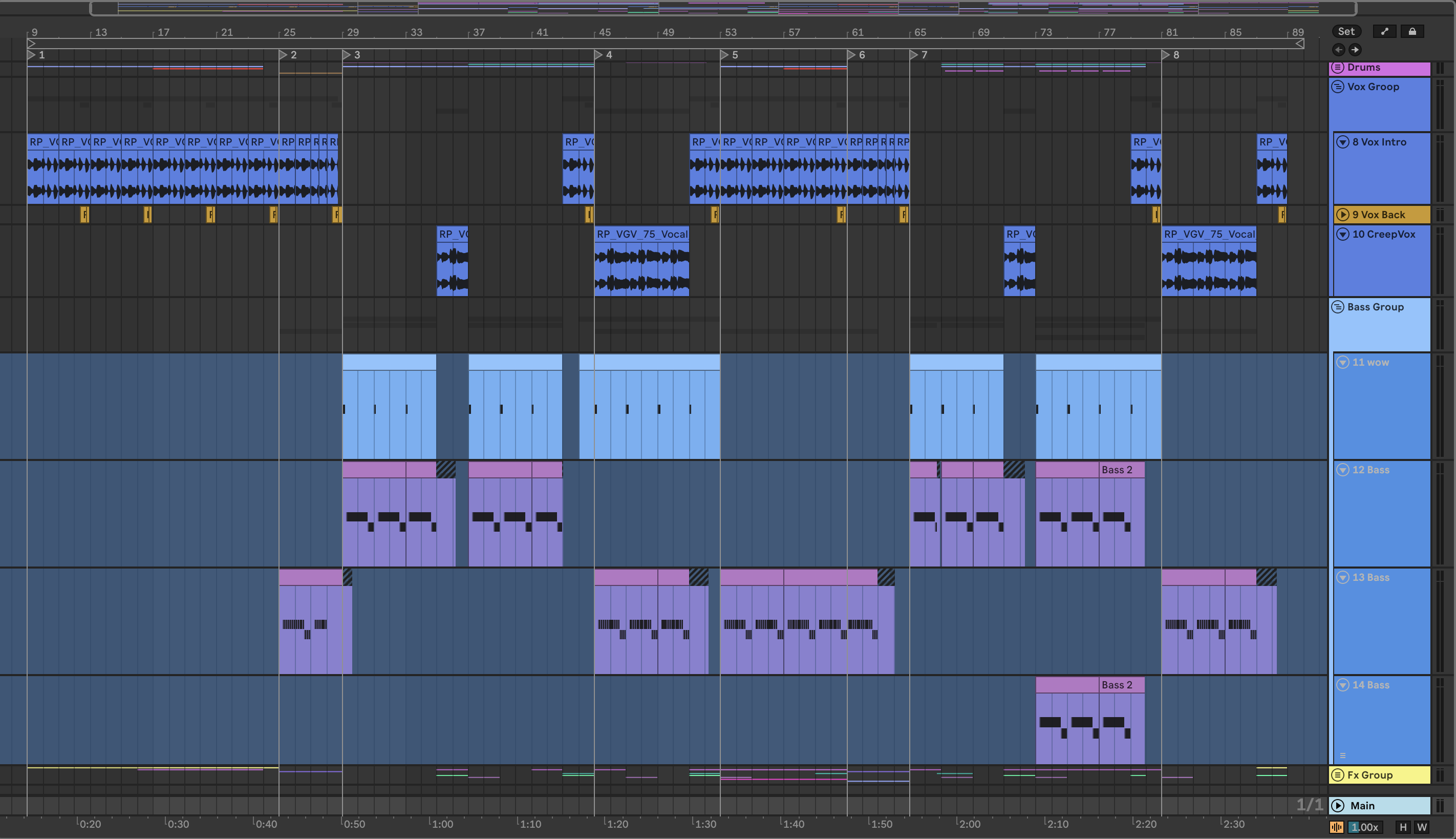Unfold the 9 Vox Back track
Image resolution: width=1456 pixels, height=839 pixels.
click(1342, 214)
